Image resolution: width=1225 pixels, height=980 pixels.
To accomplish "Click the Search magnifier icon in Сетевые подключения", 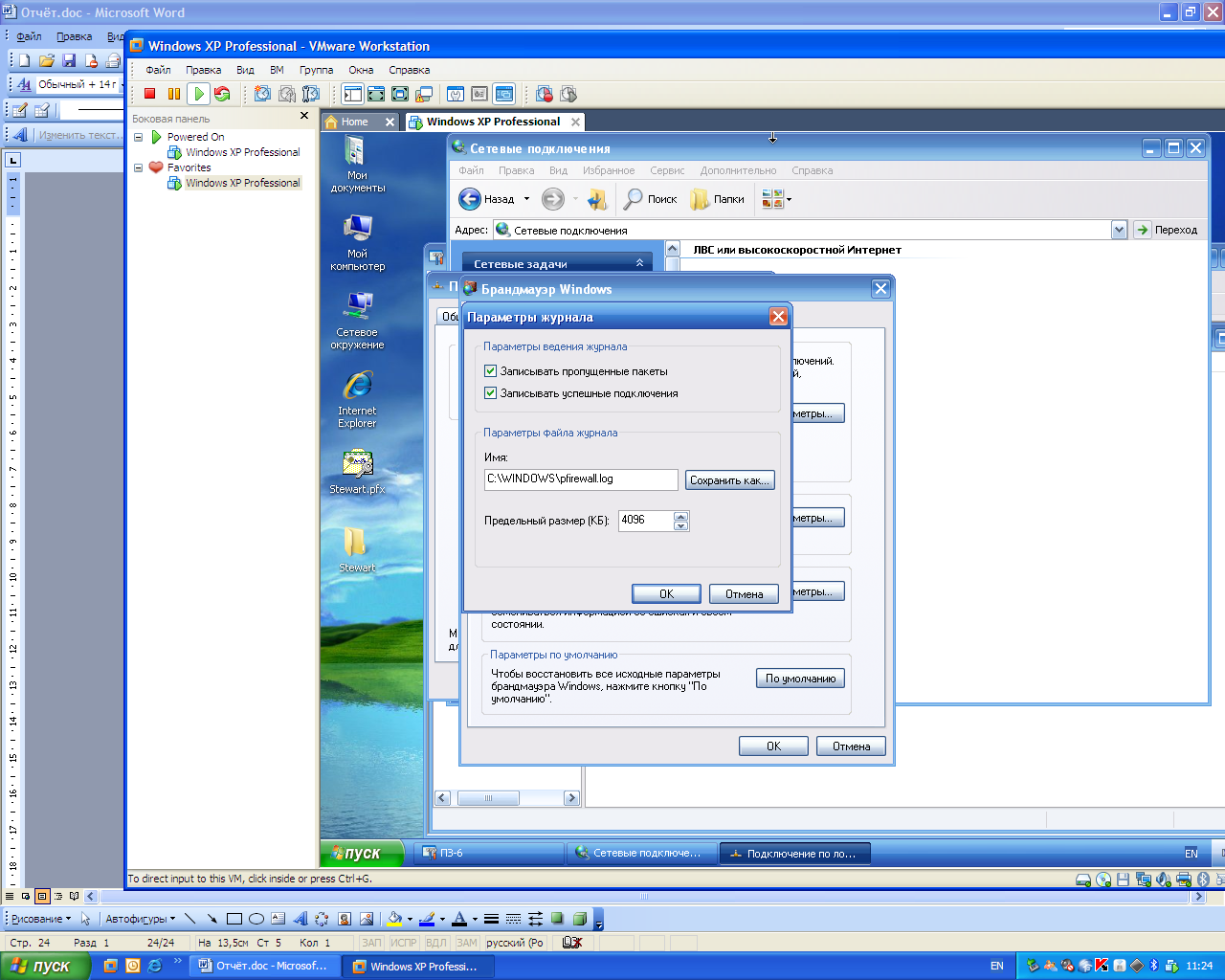I will point(634,199).
